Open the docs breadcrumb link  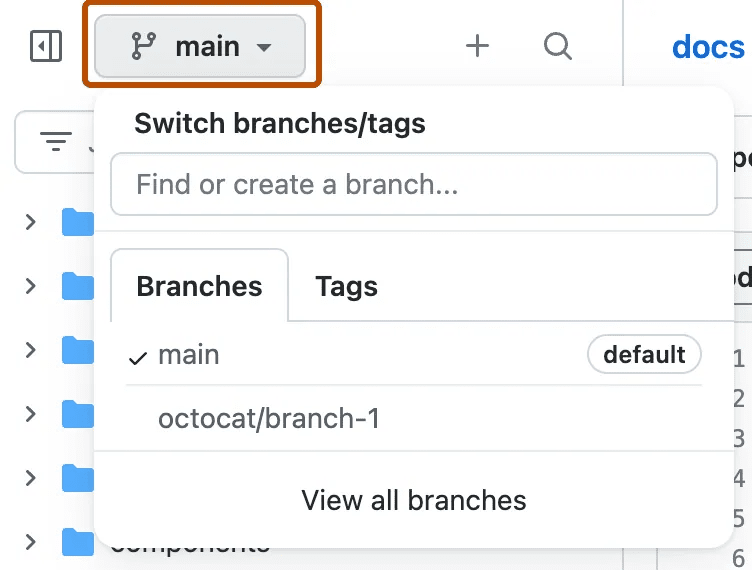click(x=707, y=46)
